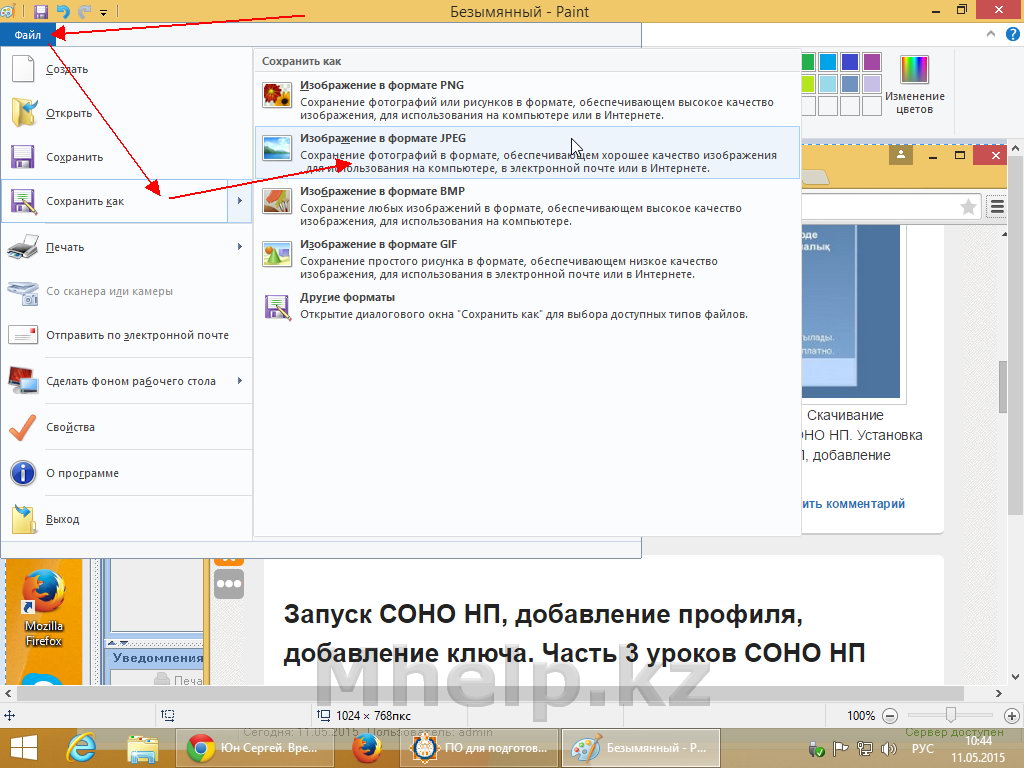Click the bookmark star in browser image
1024x768 pixels.
pos(968,207)
